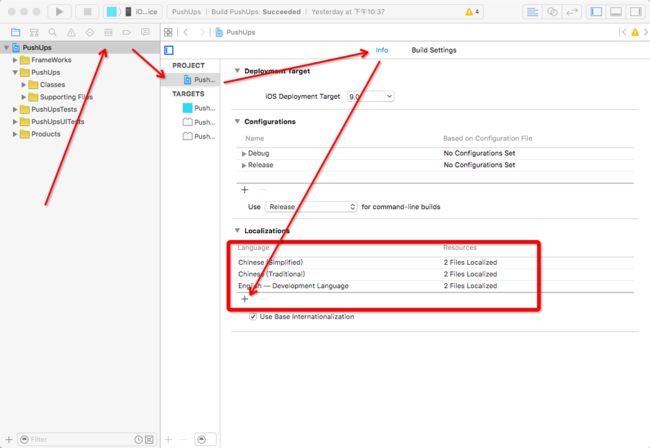Collapse the Deployment Target section

[237, 71]
